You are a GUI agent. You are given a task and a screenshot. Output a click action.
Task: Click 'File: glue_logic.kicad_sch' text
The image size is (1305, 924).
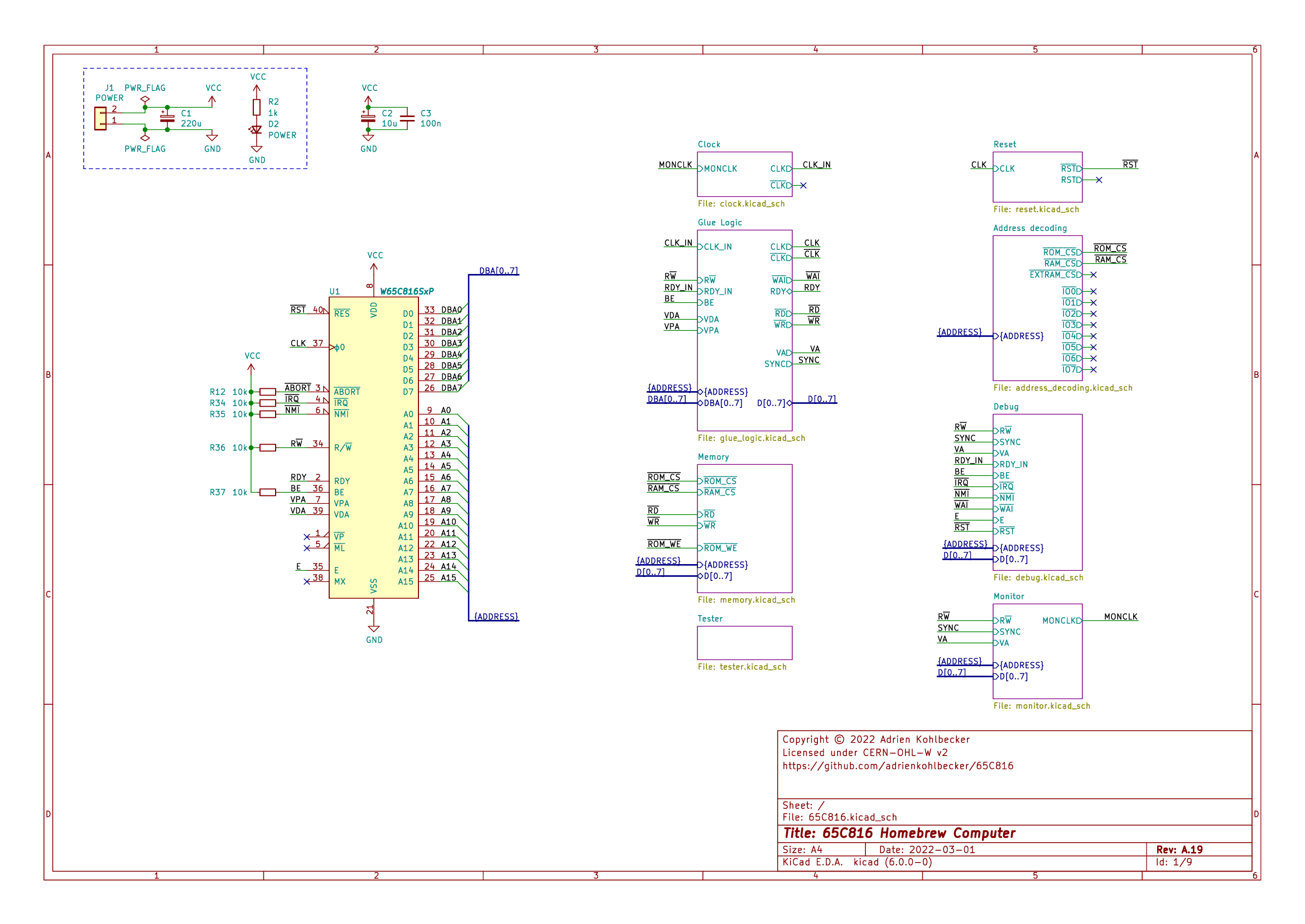pos(751,438)
